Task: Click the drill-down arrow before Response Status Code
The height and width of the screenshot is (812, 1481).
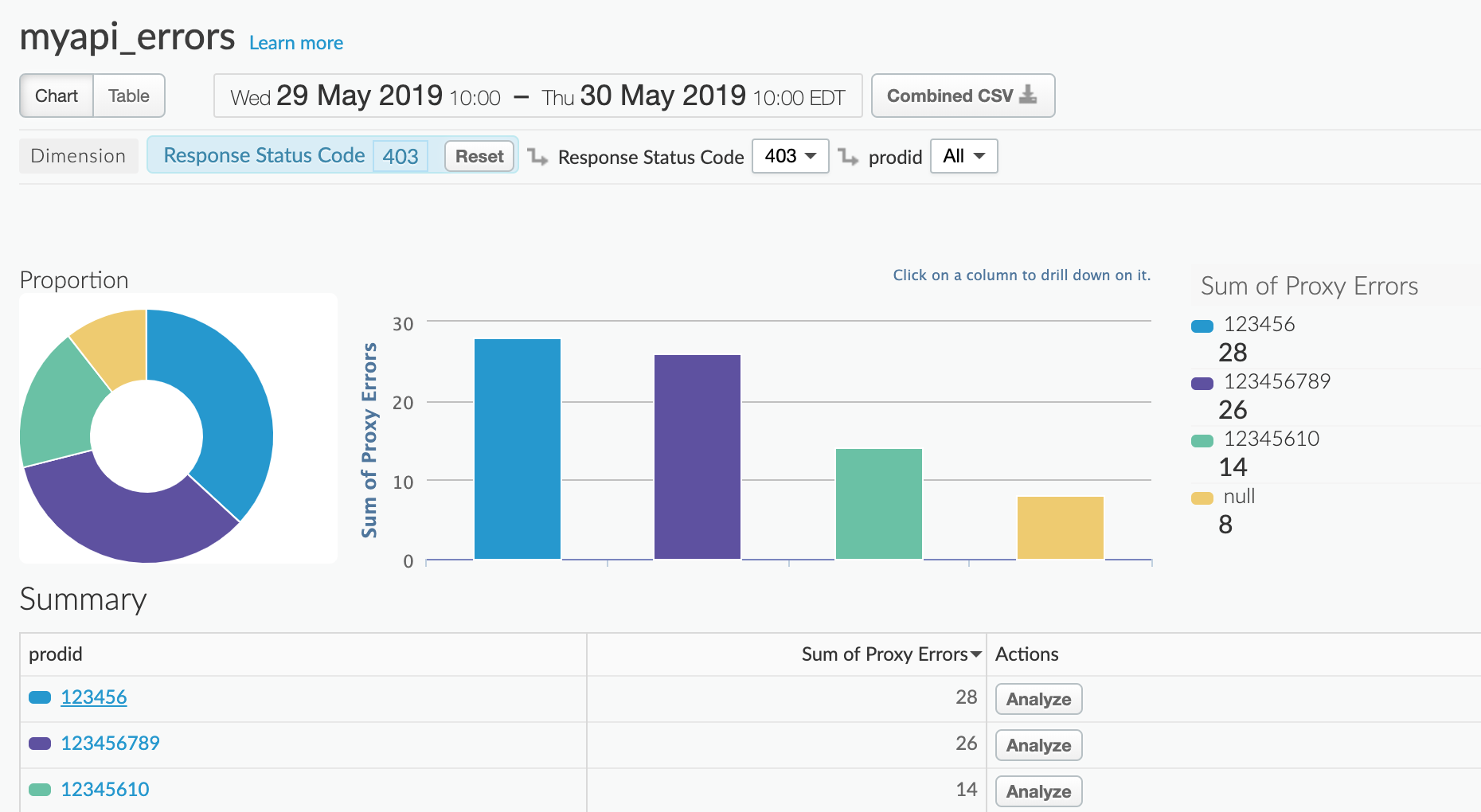Action: pyautogui.click(x=538, y=157)
